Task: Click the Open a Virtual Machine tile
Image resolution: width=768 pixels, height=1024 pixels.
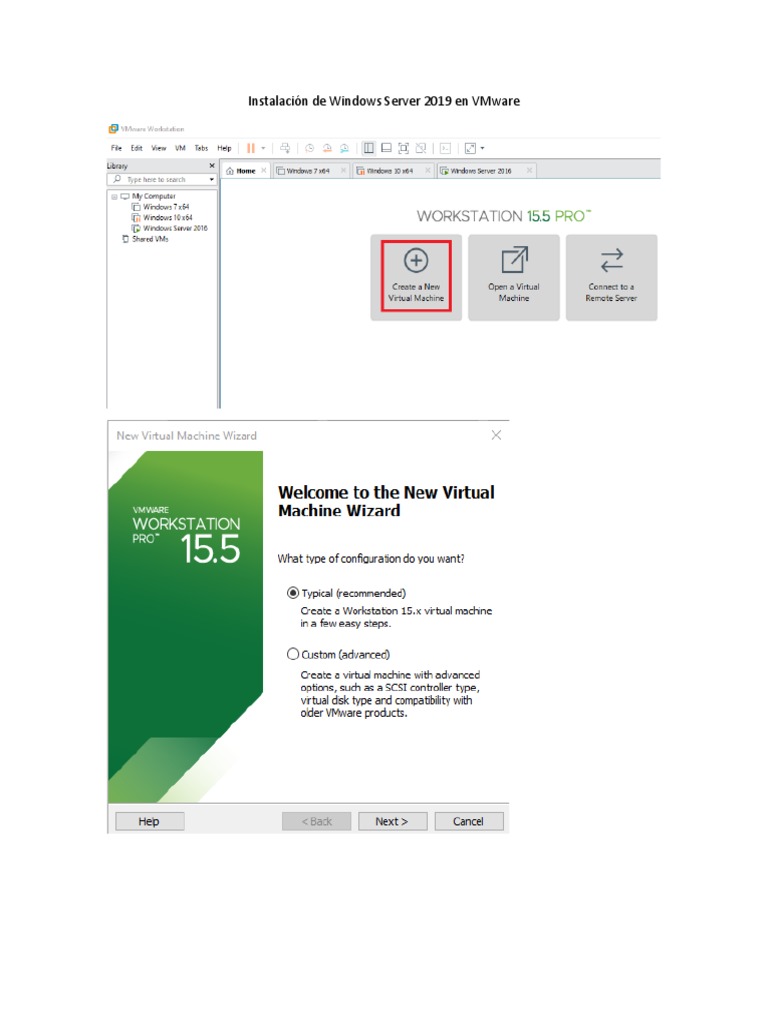Action: 514,277
